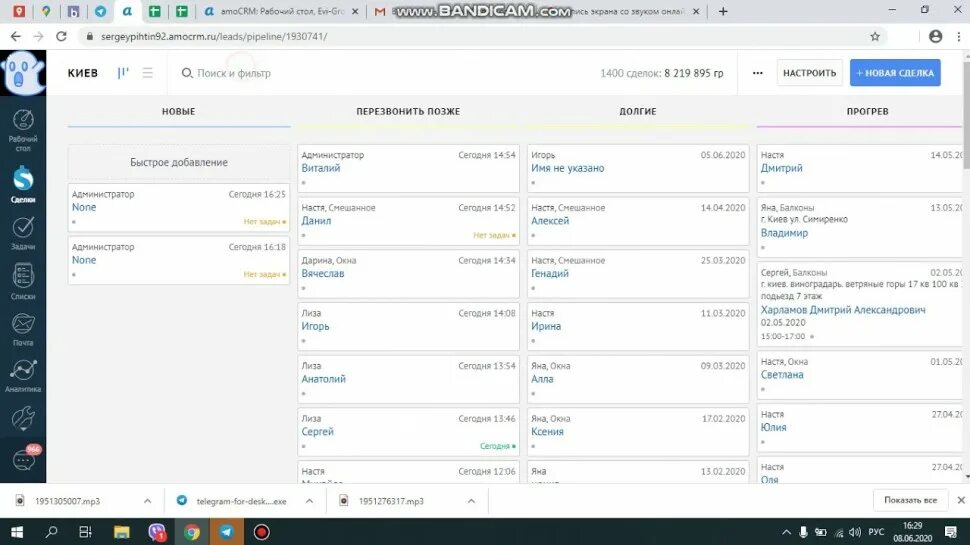Screen dimensions: 970x545
Task: Open deal Харламов Дмитрий Александрович
Action: click(843, 310)
